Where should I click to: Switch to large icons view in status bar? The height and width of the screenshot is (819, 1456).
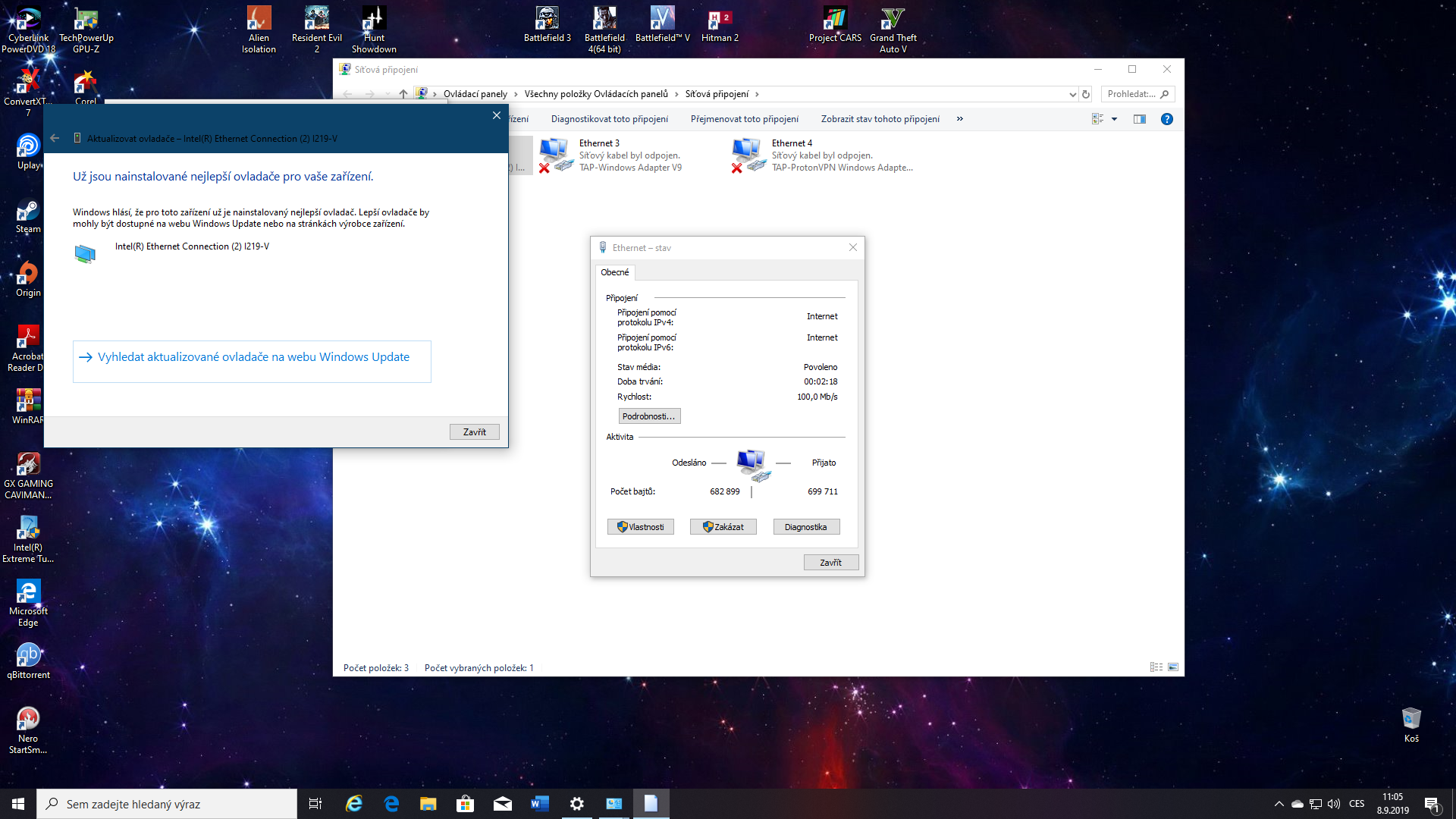coord(1173,667)
